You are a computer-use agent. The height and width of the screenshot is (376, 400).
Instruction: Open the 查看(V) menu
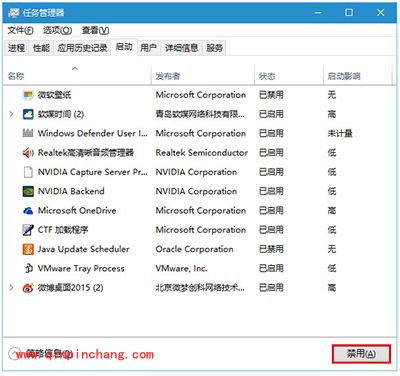coord(95,30)
